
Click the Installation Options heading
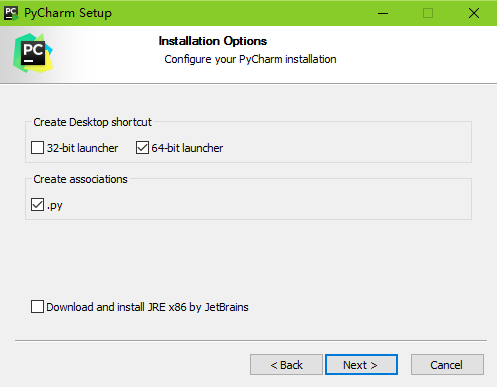pyautogui.click(x=213, y=41)
